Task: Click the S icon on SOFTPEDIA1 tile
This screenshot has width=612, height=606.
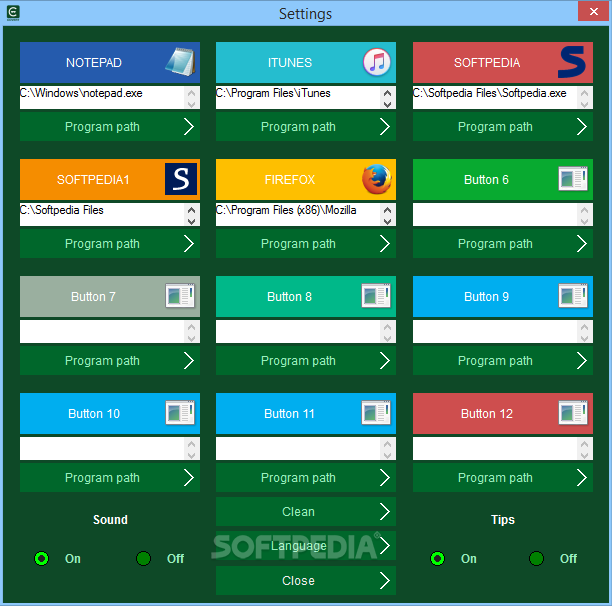Action: 181,179
